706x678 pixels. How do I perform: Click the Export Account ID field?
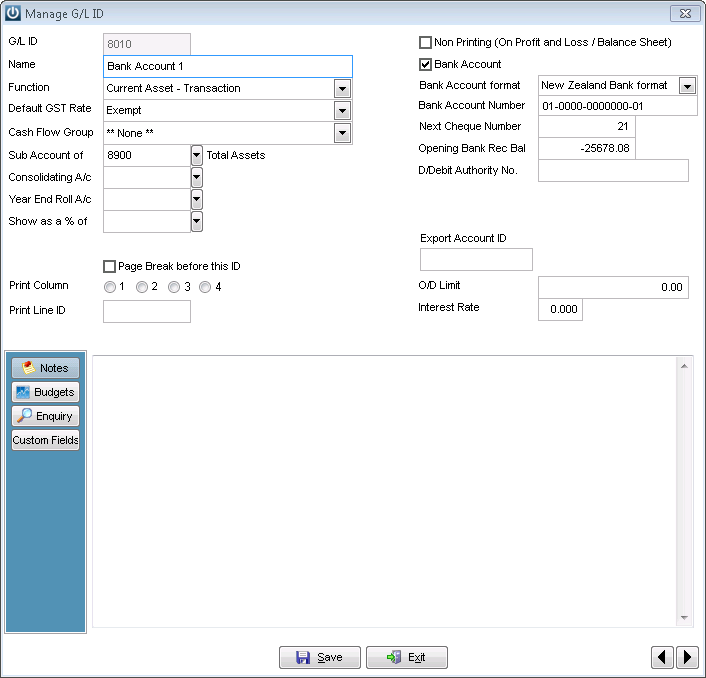(476, 259)
